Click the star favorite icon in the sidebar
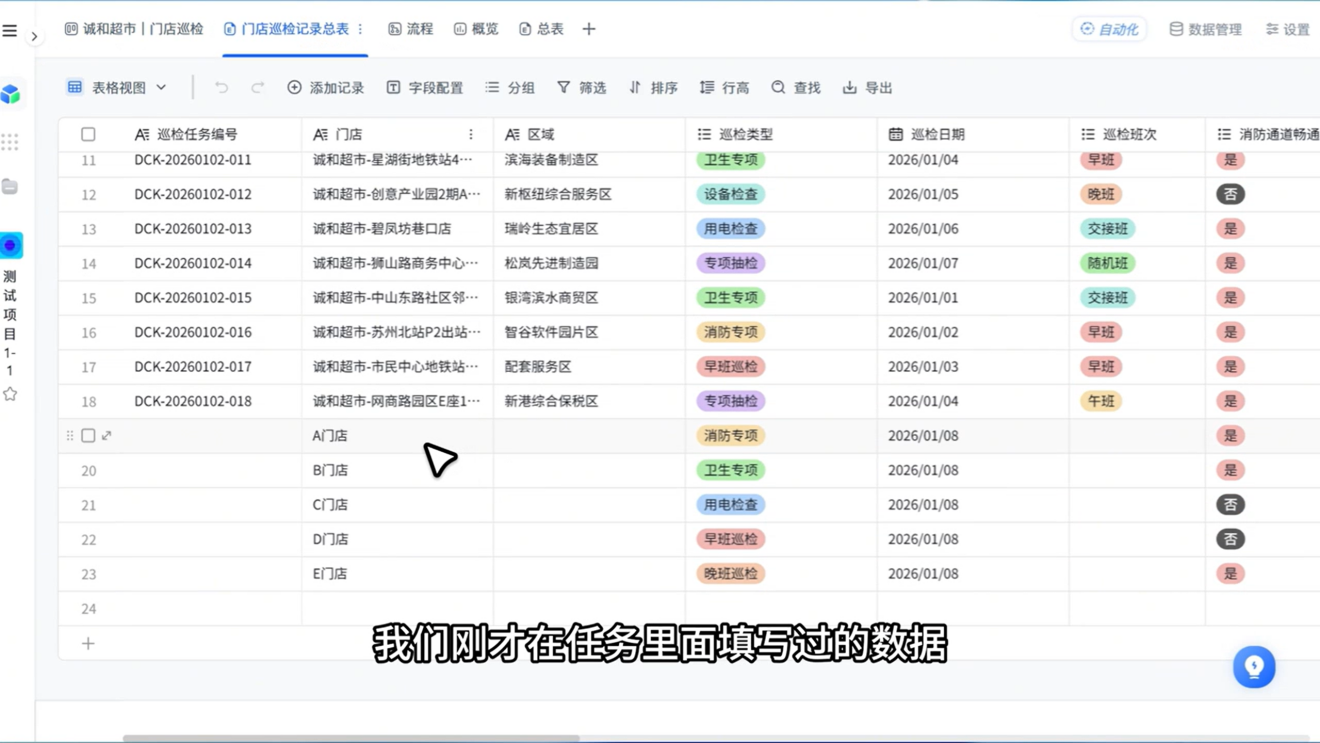 pyautogui.click(x=10, y=394)
